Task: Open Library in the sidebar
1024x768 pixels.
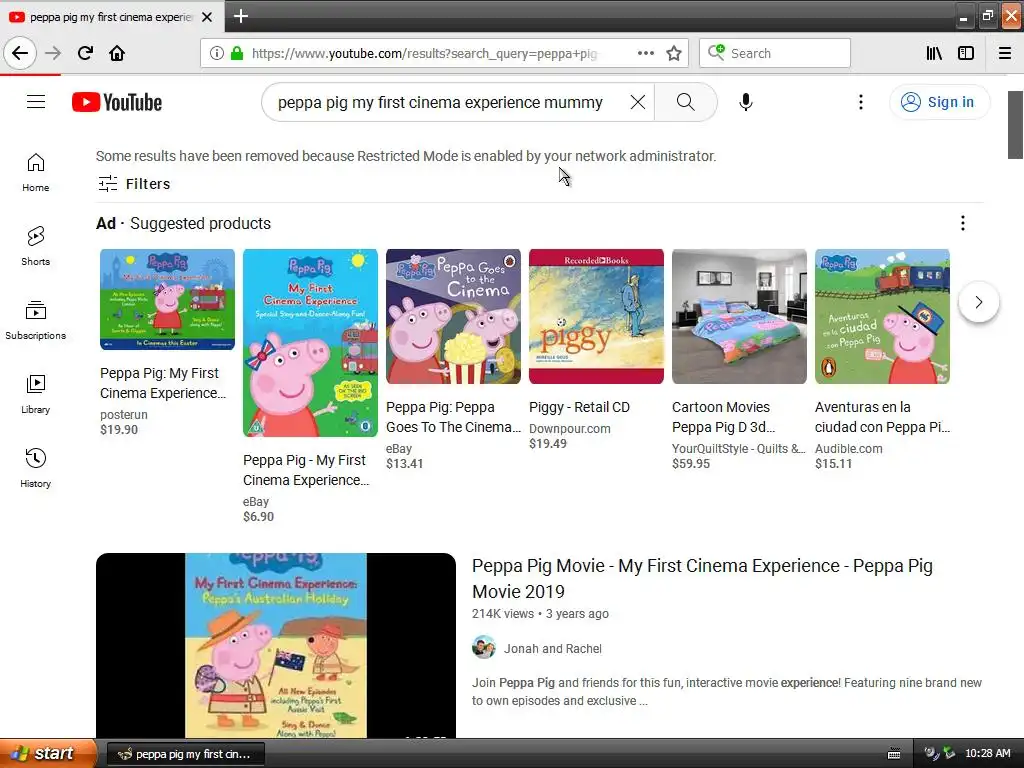Action: coord(35,394)
